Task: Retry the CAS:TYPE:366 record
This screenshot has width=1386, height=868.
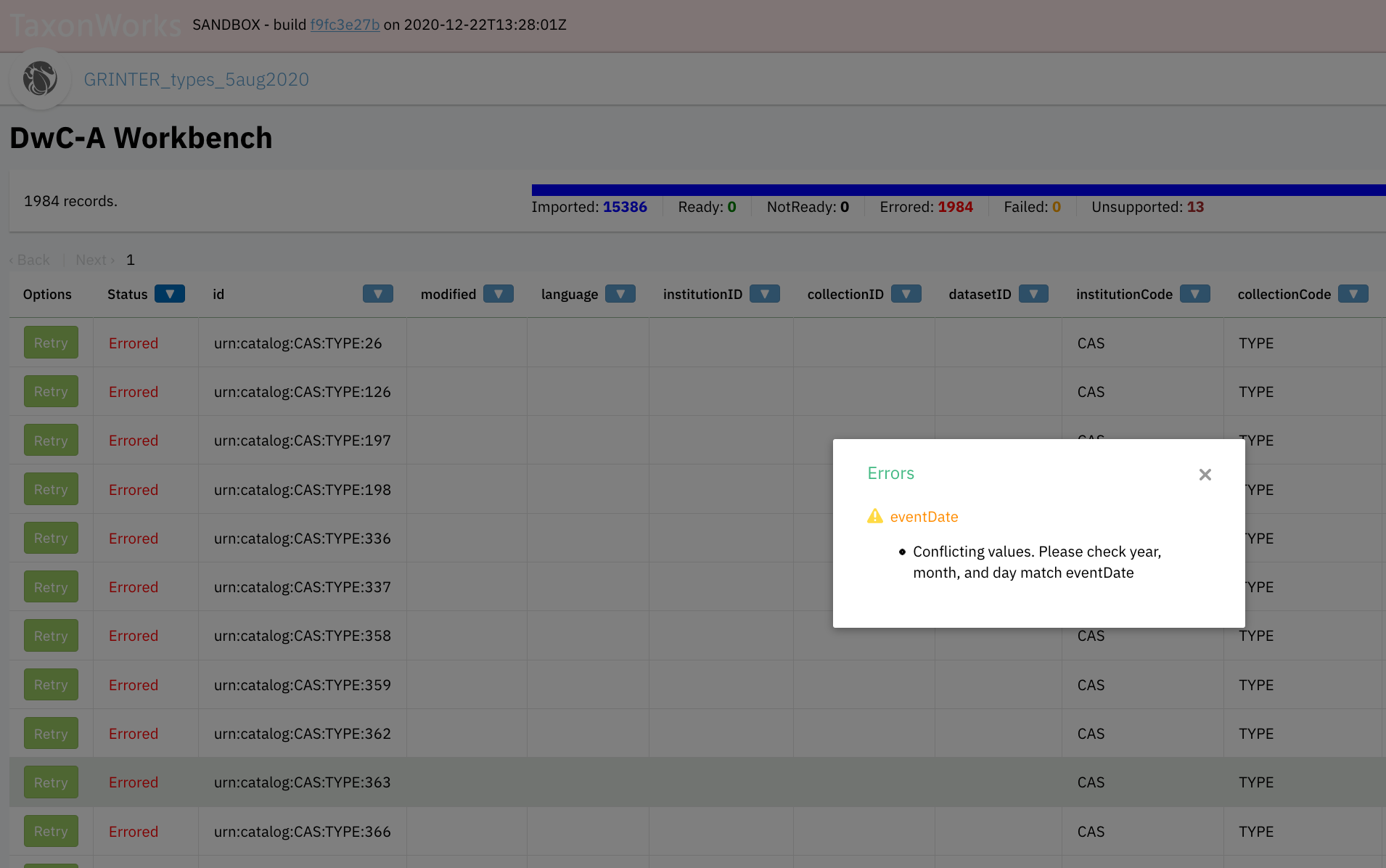Action: tap(51, 831)
